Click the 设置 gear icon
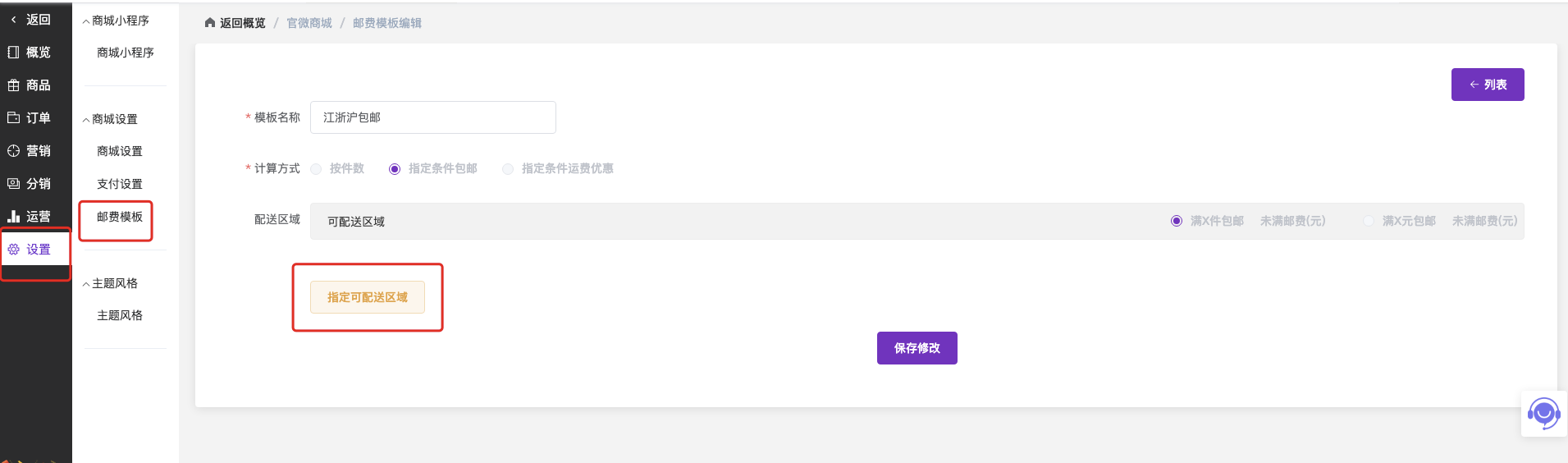 click(13, 250)
